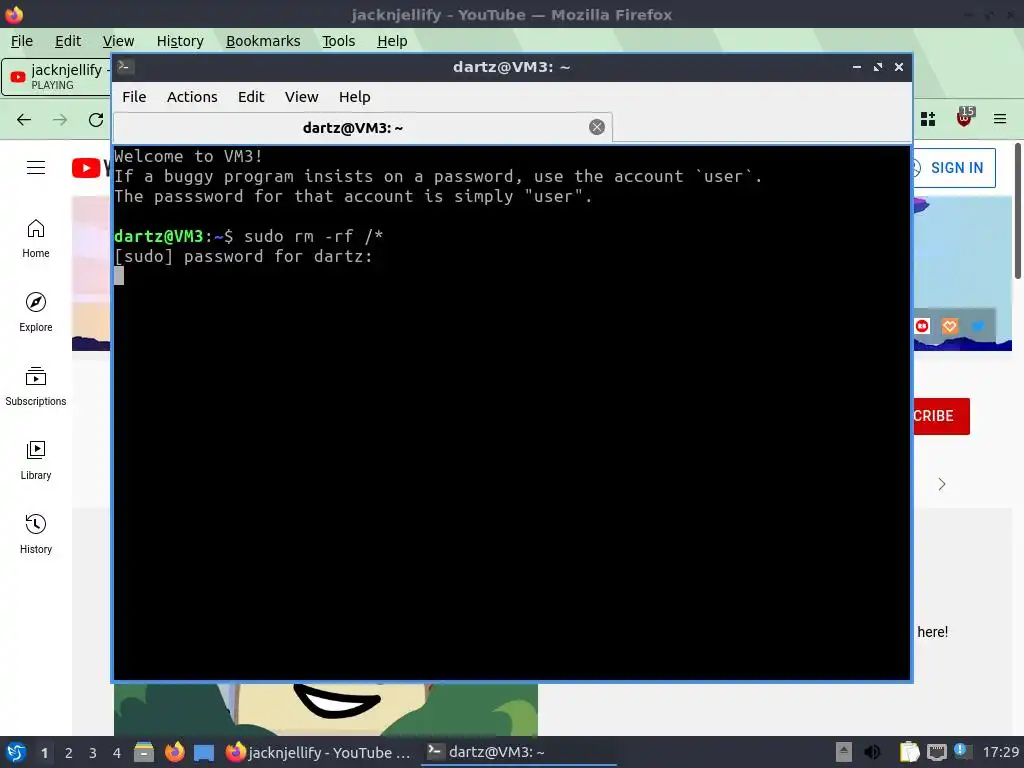The height and width of the screenshot is (768, 1024).
Task: Open Firefox Edit menu
Action: pos(68,41)
